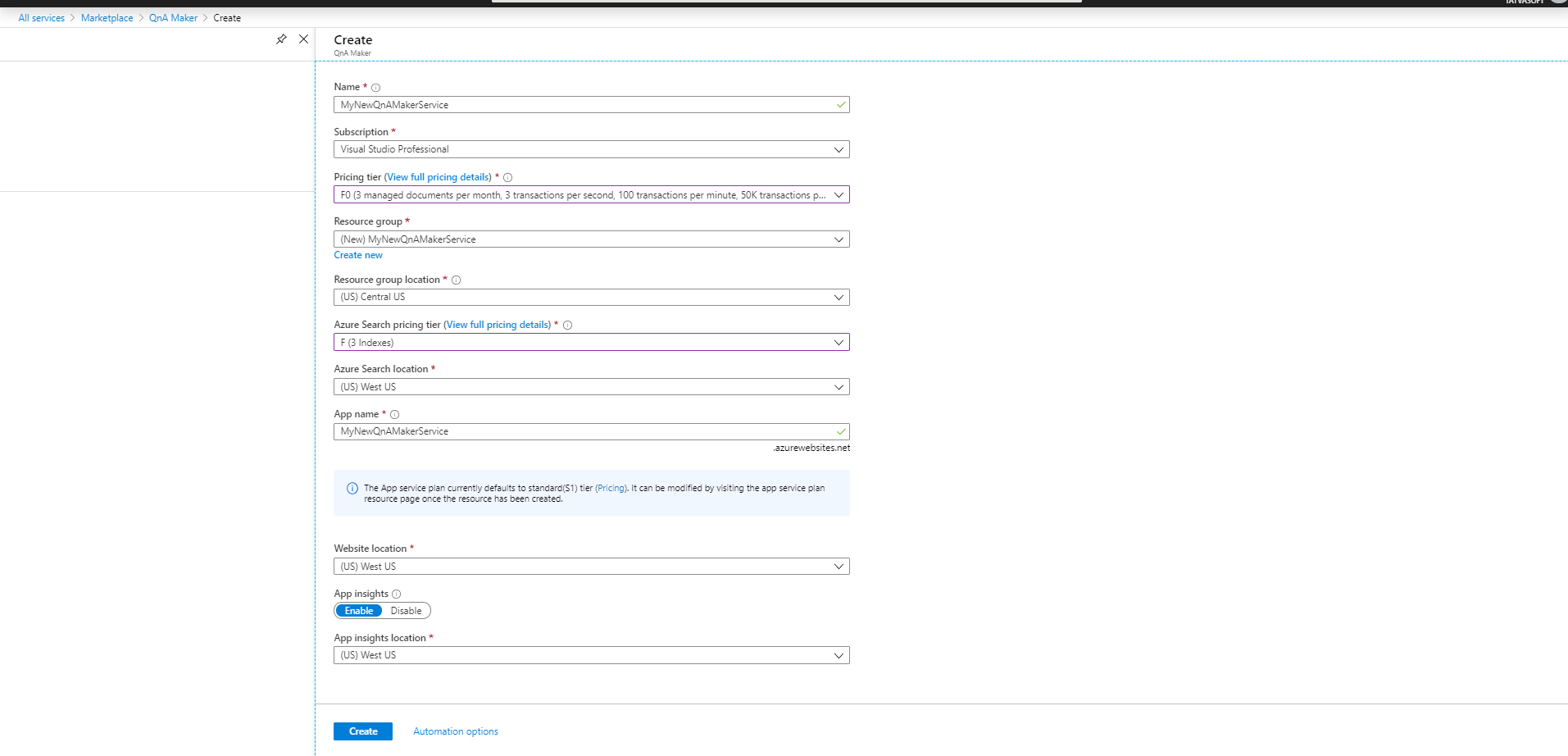Disable App insights toggle
Image resolution: width=1568 pixels, height=756 pixels.
pos(406,611)
